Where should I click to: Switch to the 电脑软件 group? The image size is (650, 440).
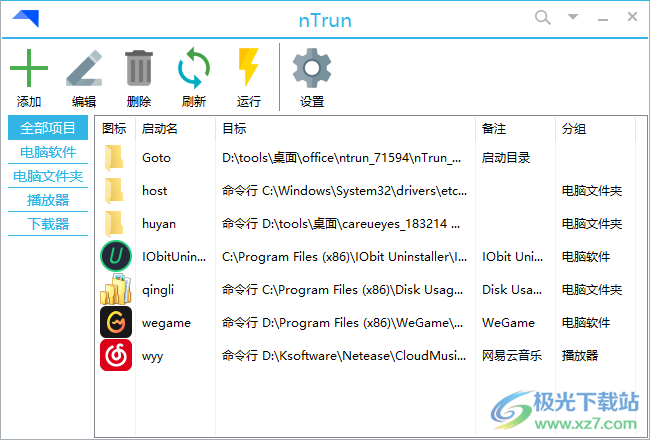[x=48, y=152]
